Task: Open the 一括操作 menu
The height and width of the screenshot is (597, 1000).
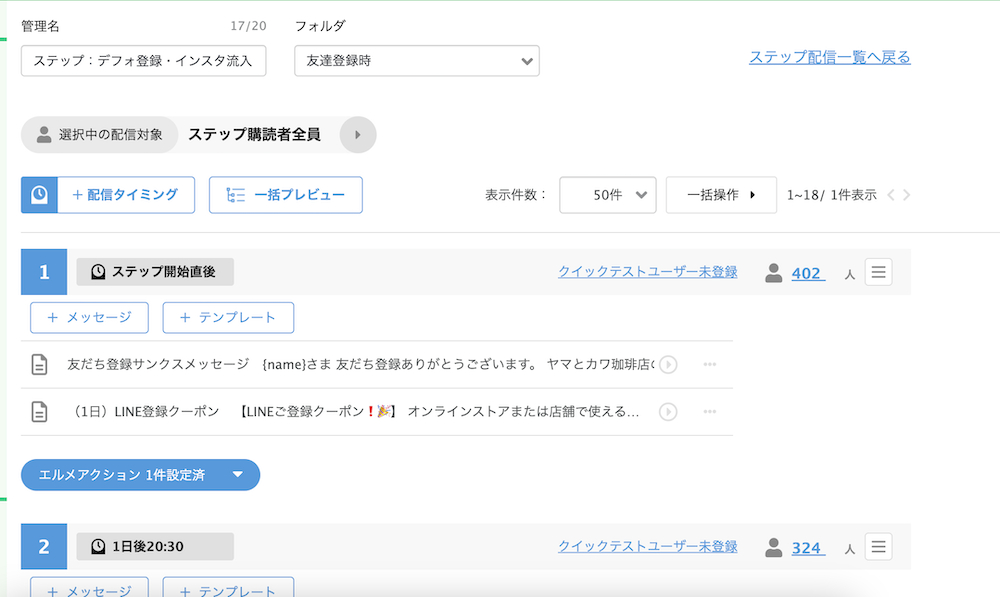Action: [x=721, y=194]
